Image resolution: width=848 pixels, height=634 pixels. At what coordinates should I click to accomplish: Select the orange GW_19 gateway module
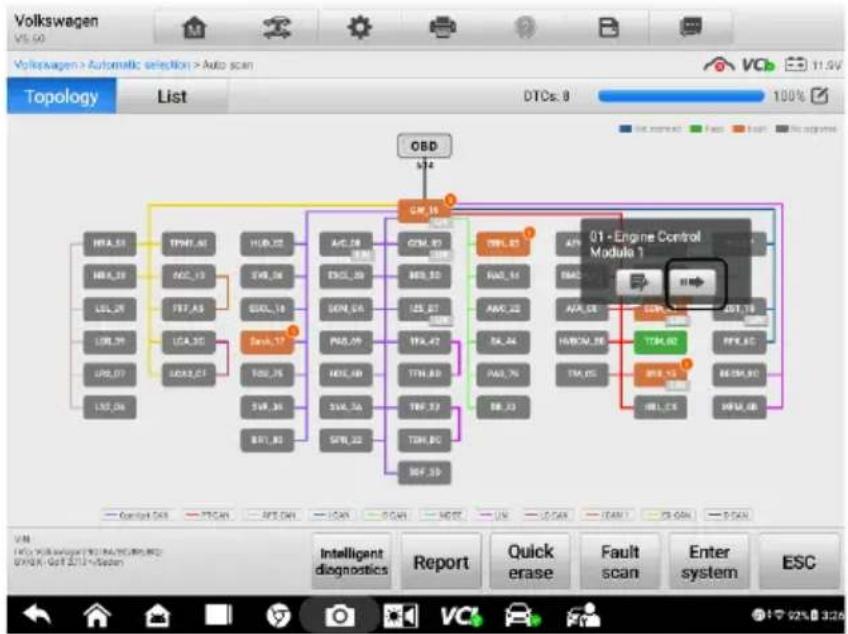coord(425,210)
